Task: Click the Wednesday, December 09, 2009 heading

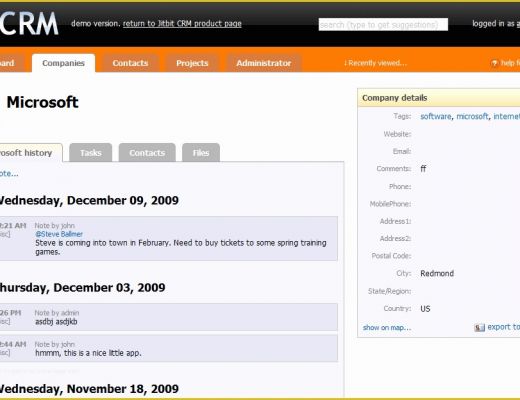Action: (89, 201)
